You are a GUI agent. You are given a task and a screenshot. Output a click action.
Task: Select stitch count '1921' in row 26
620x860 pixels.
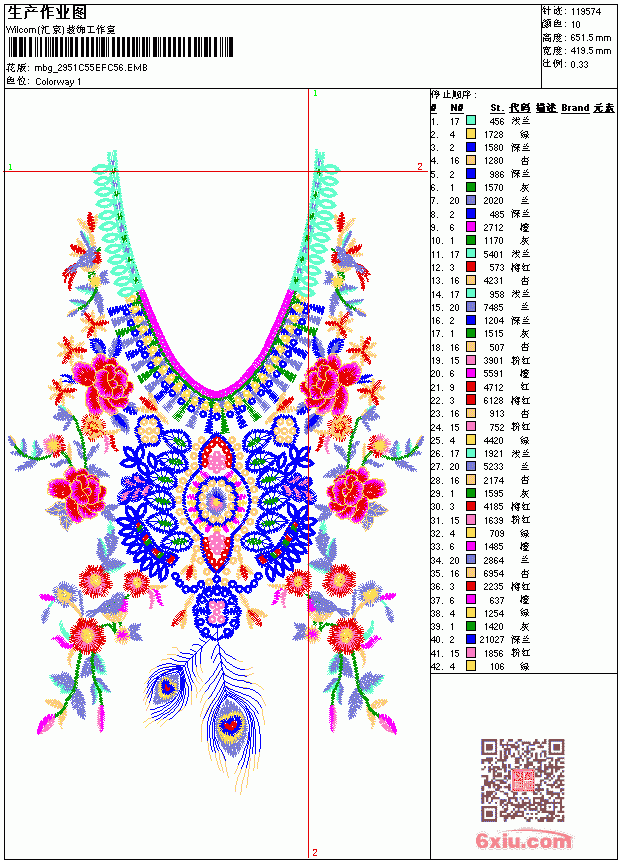coord(494,454)
